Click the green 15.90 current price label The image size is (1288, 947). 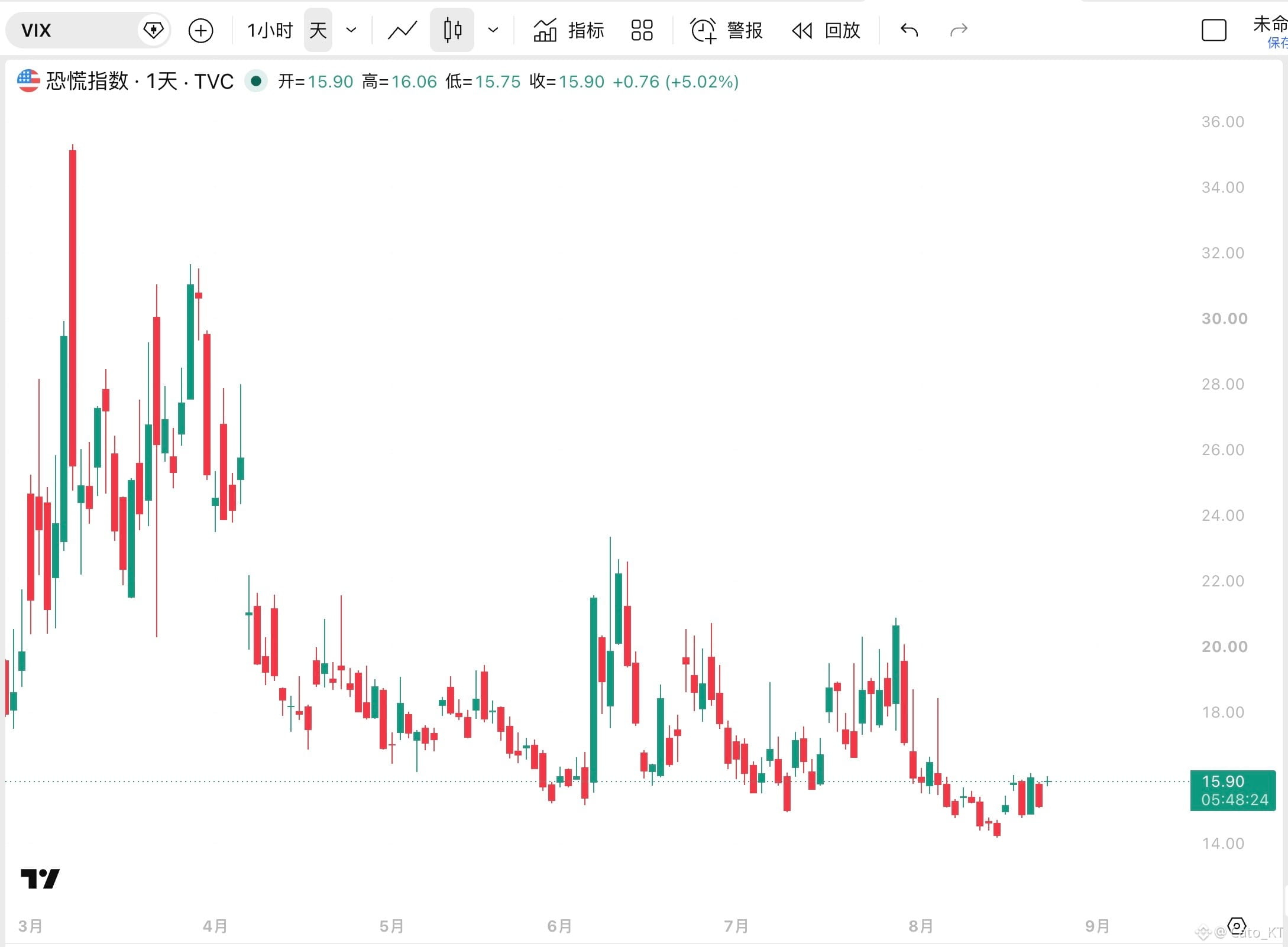(1223, 781)
